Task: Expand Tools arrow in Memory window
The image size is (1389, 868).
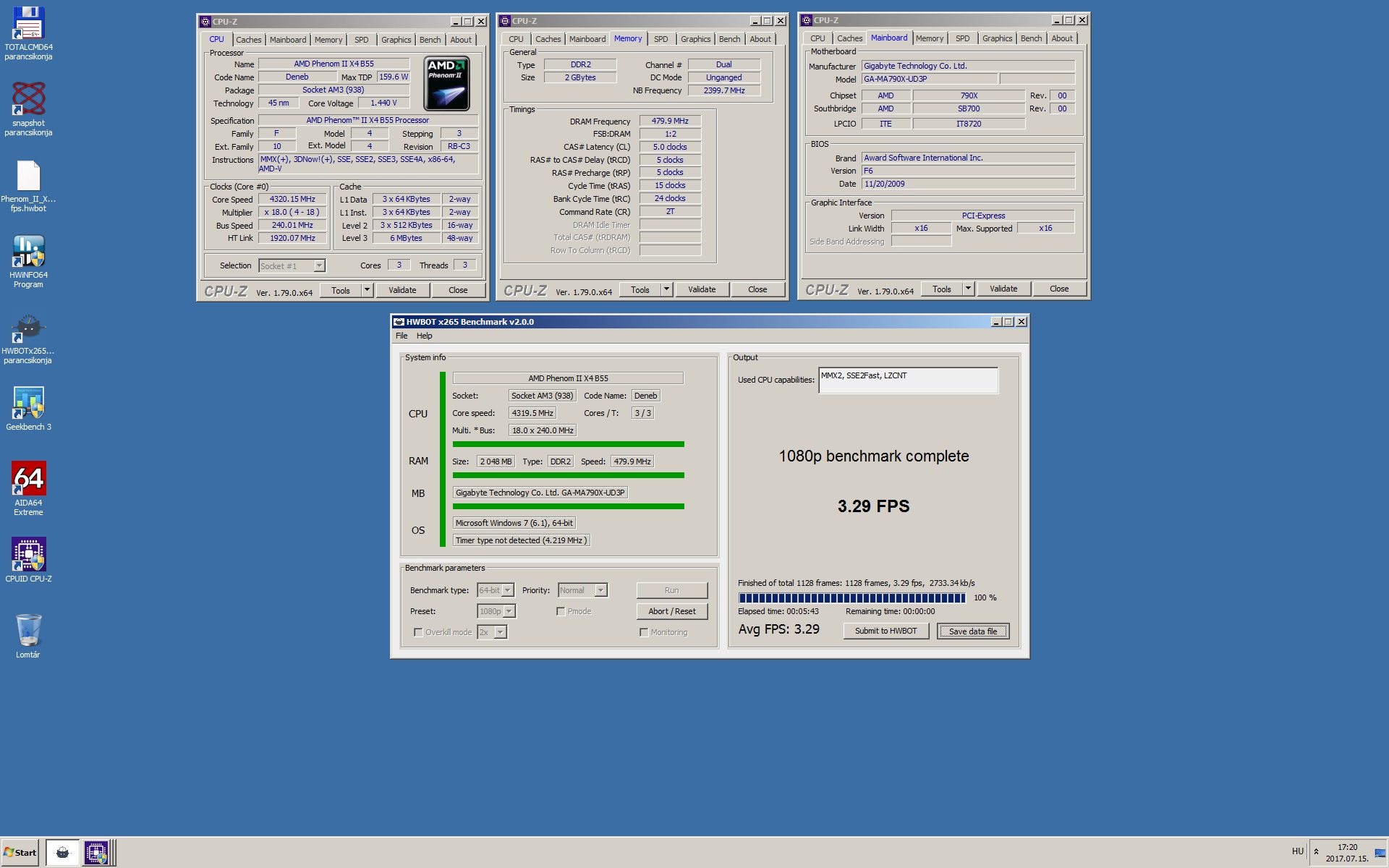Action: click(666, 289)
